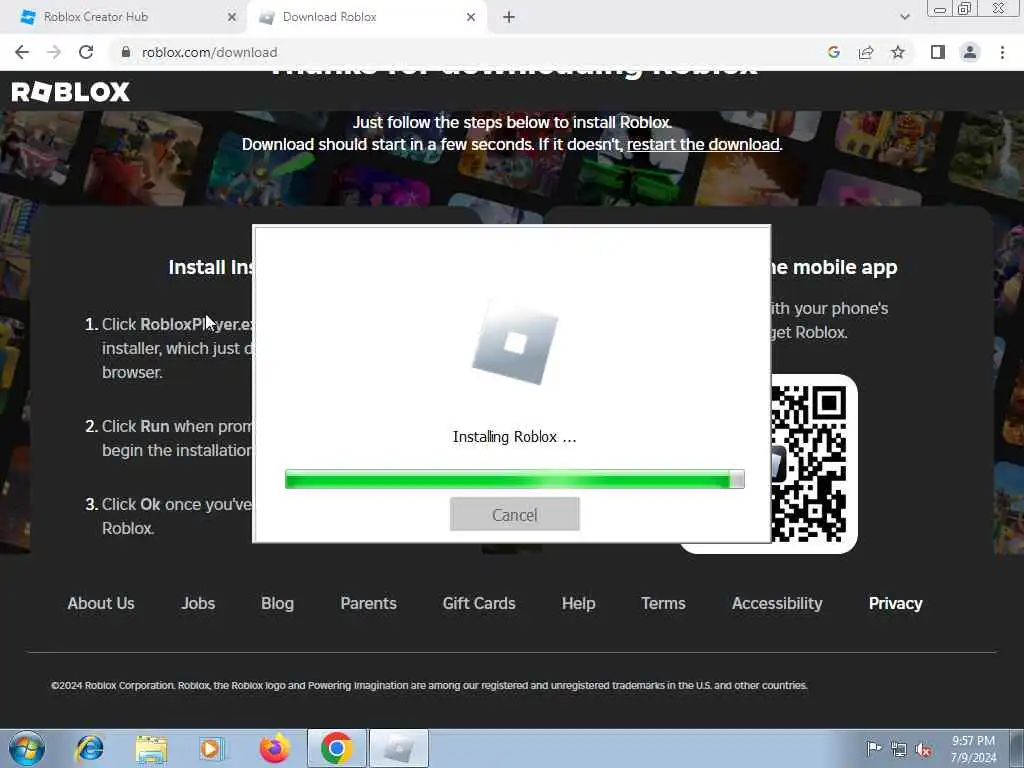This screenshot has height=768, width=1024.
Task: Click the restart the download link
Action: click(x=703, y=144)
